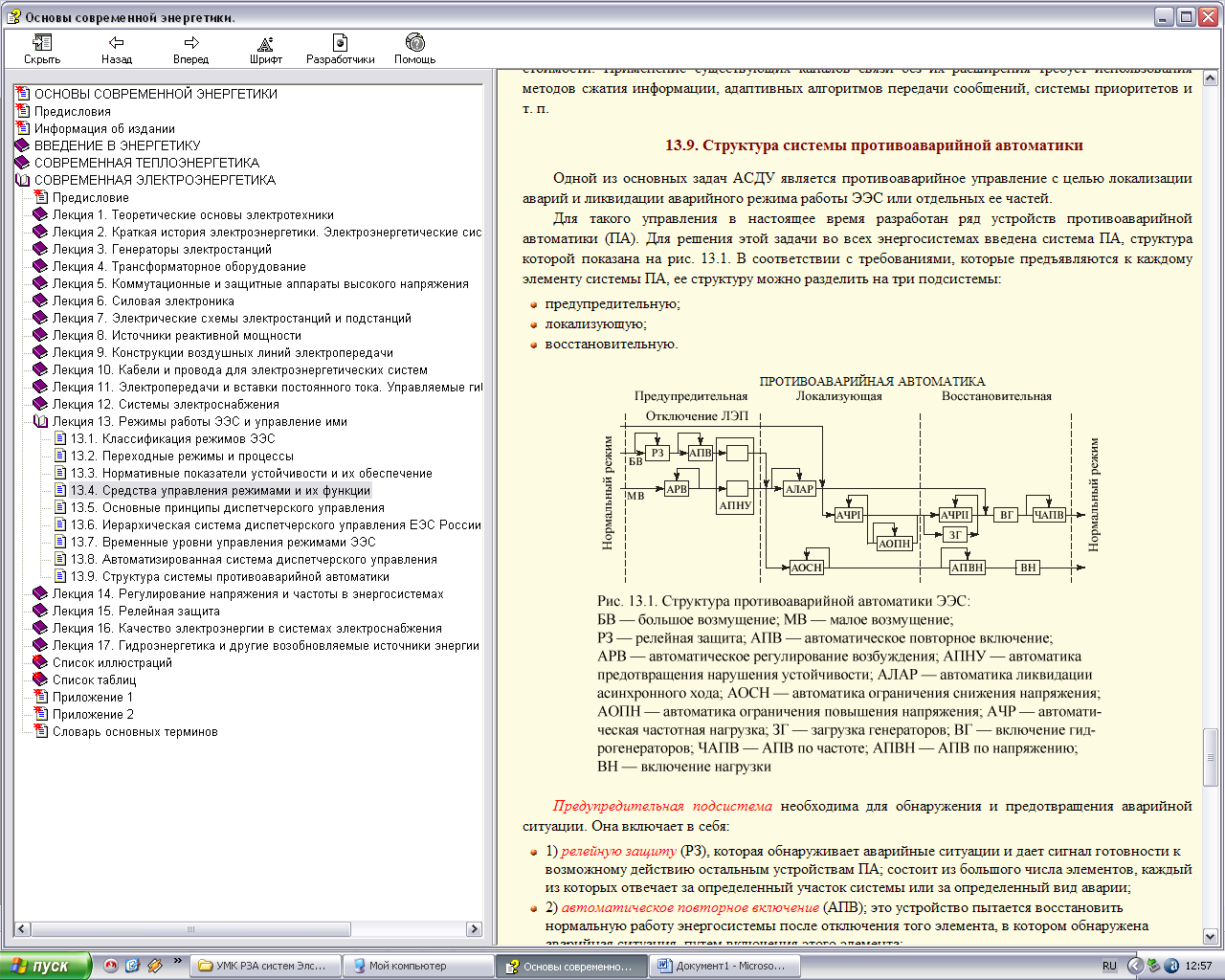Switch to Мой компьютер taskbar button
Screen dimensions: 1225x980
(x=417, y=966)
